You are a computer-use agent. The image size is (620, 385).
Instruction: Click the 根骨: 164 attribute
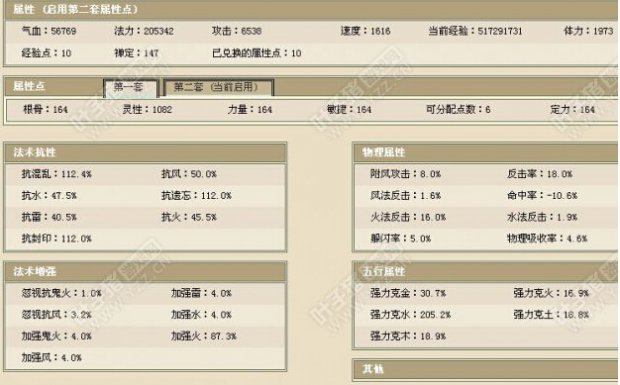tap(45, 109)
